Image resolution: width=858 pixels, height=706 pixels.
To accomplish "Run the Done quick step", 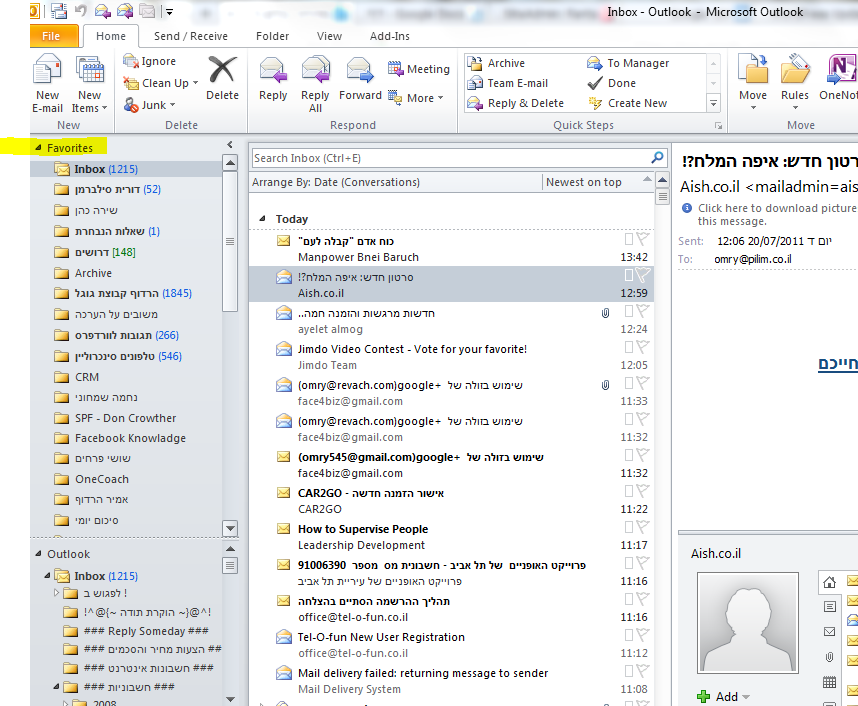I will click(612, 83).
